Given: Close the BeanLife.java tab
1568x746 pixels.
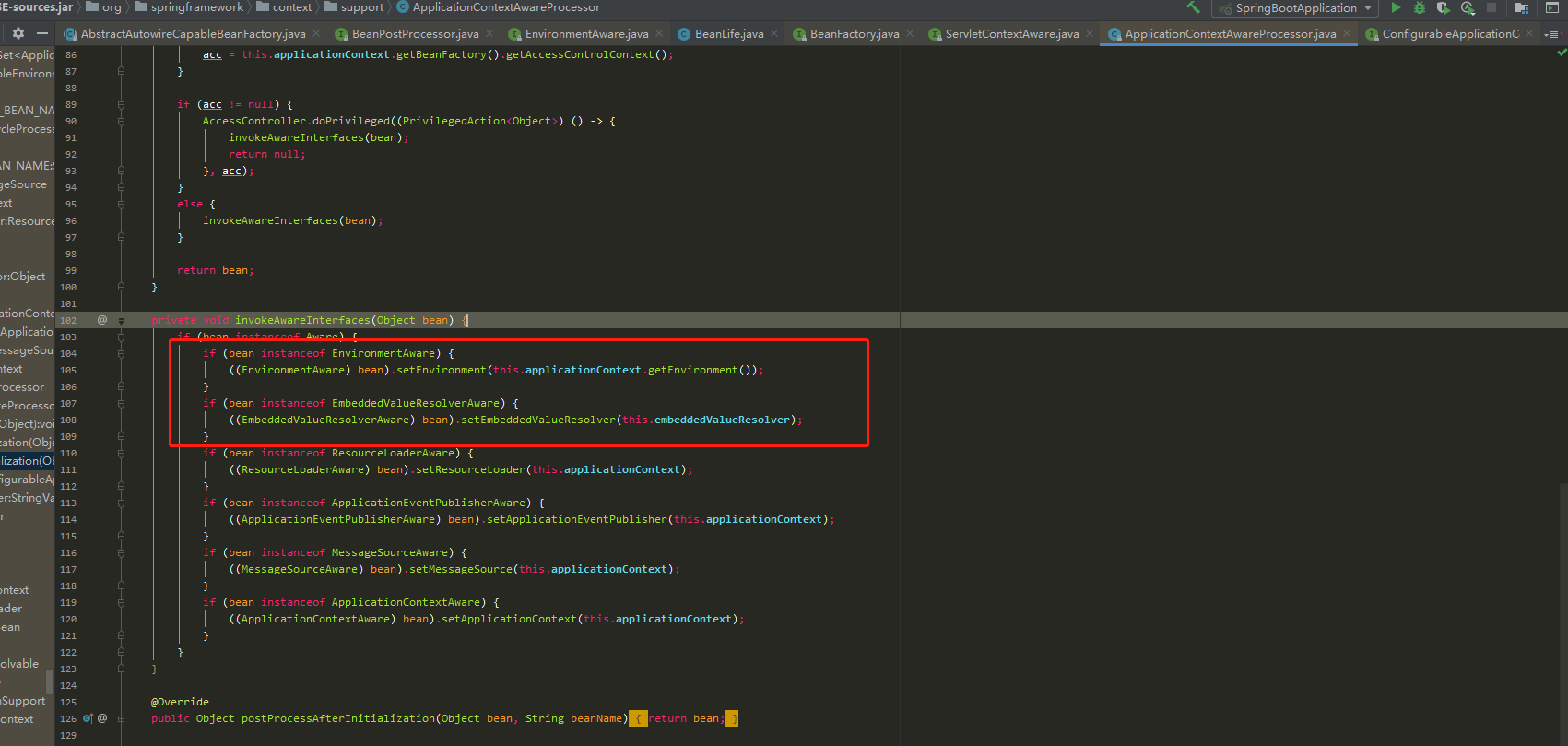Looking at the screenshot, I should coord(774,34).
